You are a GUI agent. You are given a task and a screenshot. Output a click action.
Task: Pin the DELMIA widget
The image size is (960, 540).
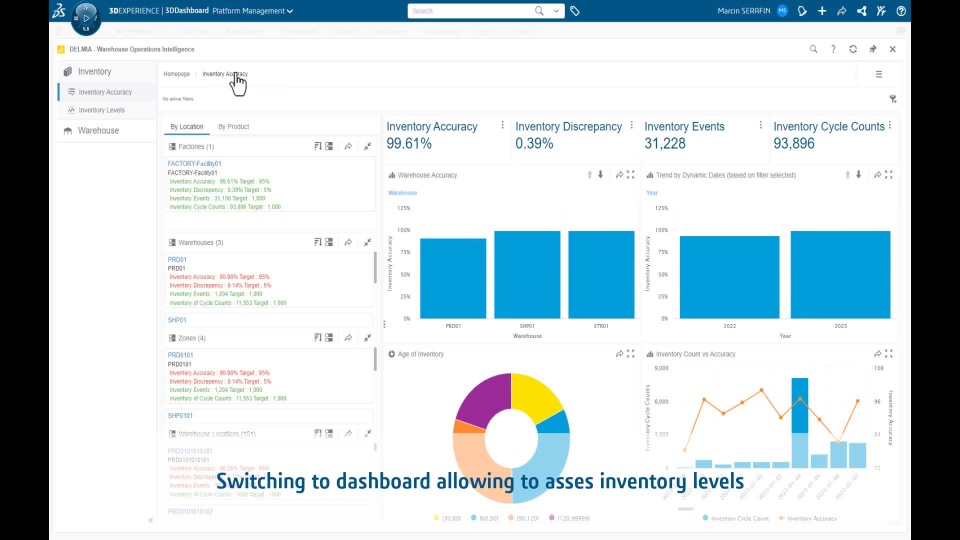point(872,49)
